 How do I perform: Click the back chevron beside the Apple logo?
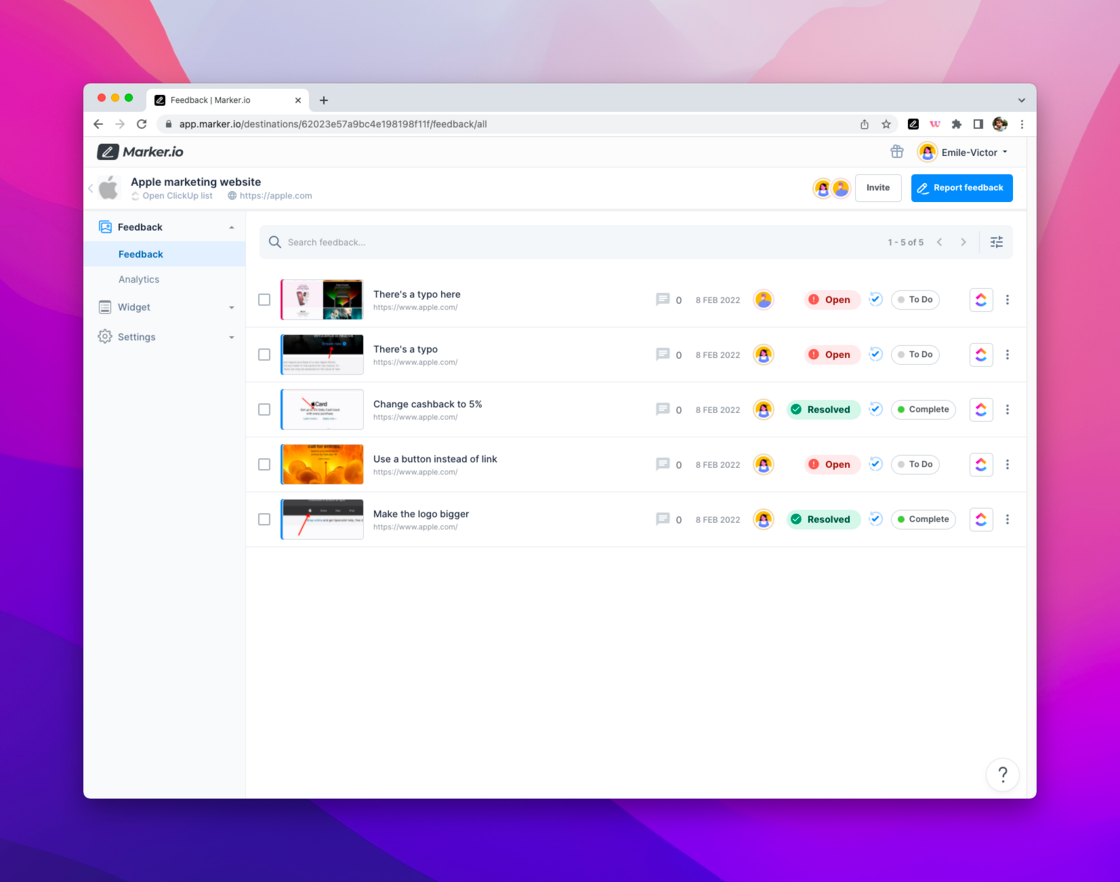tap(91, 189)
